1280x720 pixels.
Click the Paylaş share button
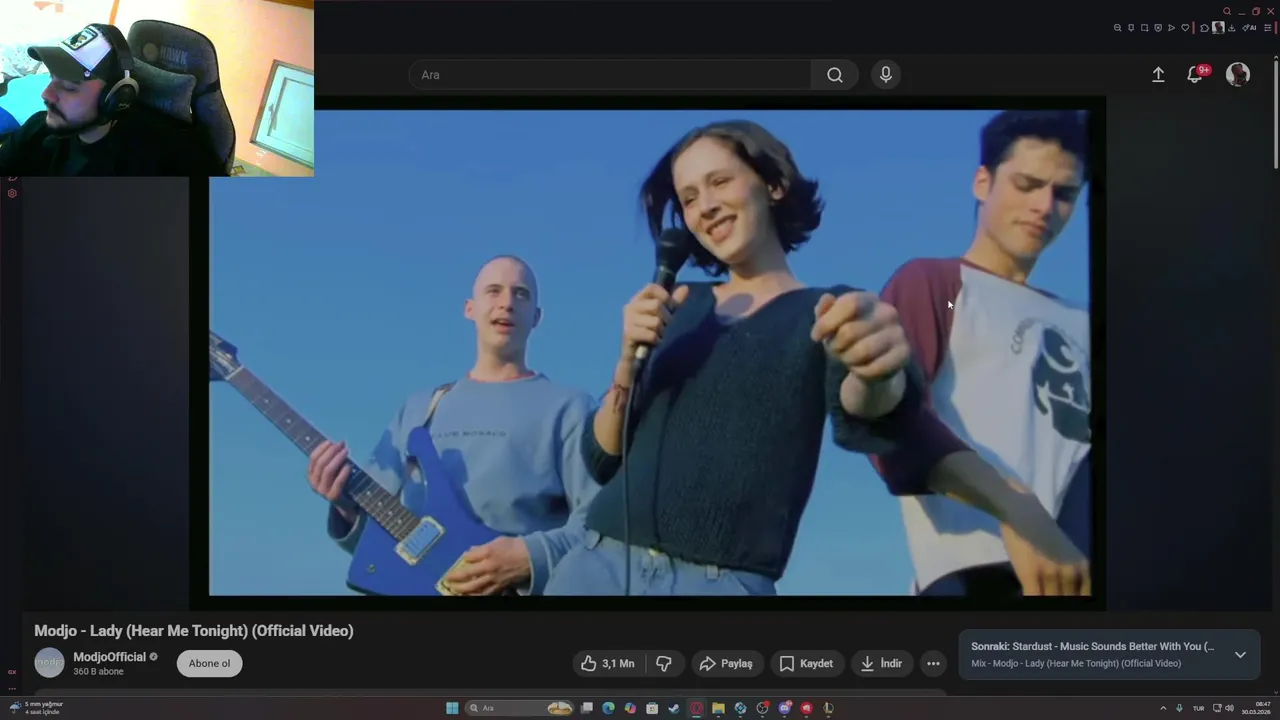(x=727, y=663)
